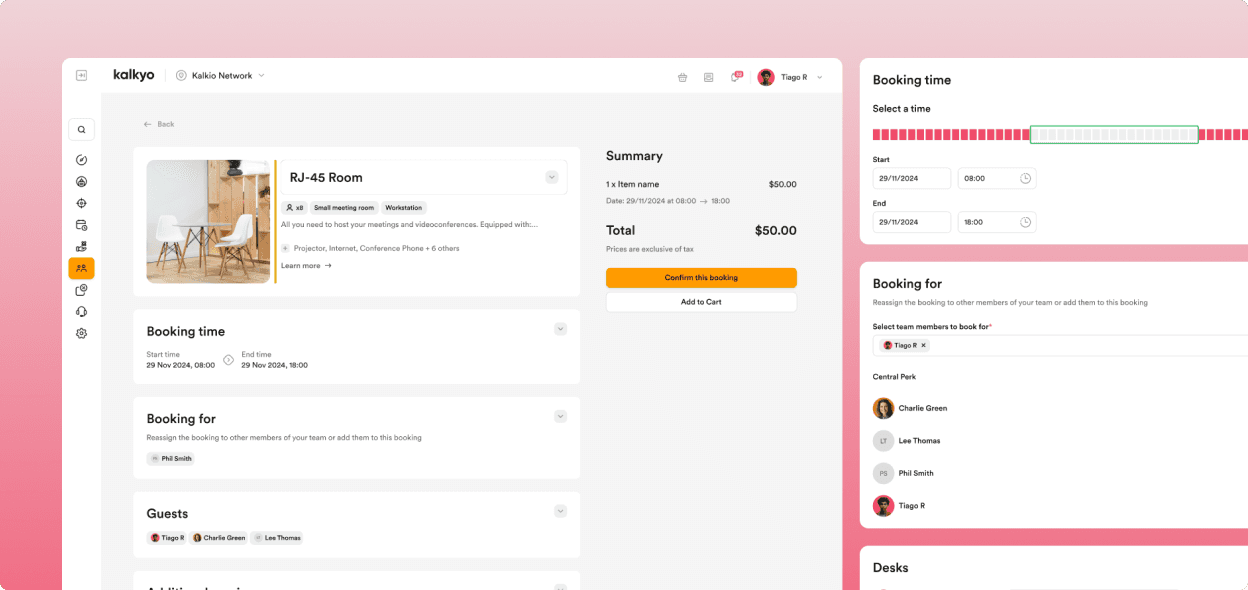Viewport: 1248px width, 590px height.
Task: Click the Small meeting room tag
Action: pyautogui.click(x=344, y=208)
